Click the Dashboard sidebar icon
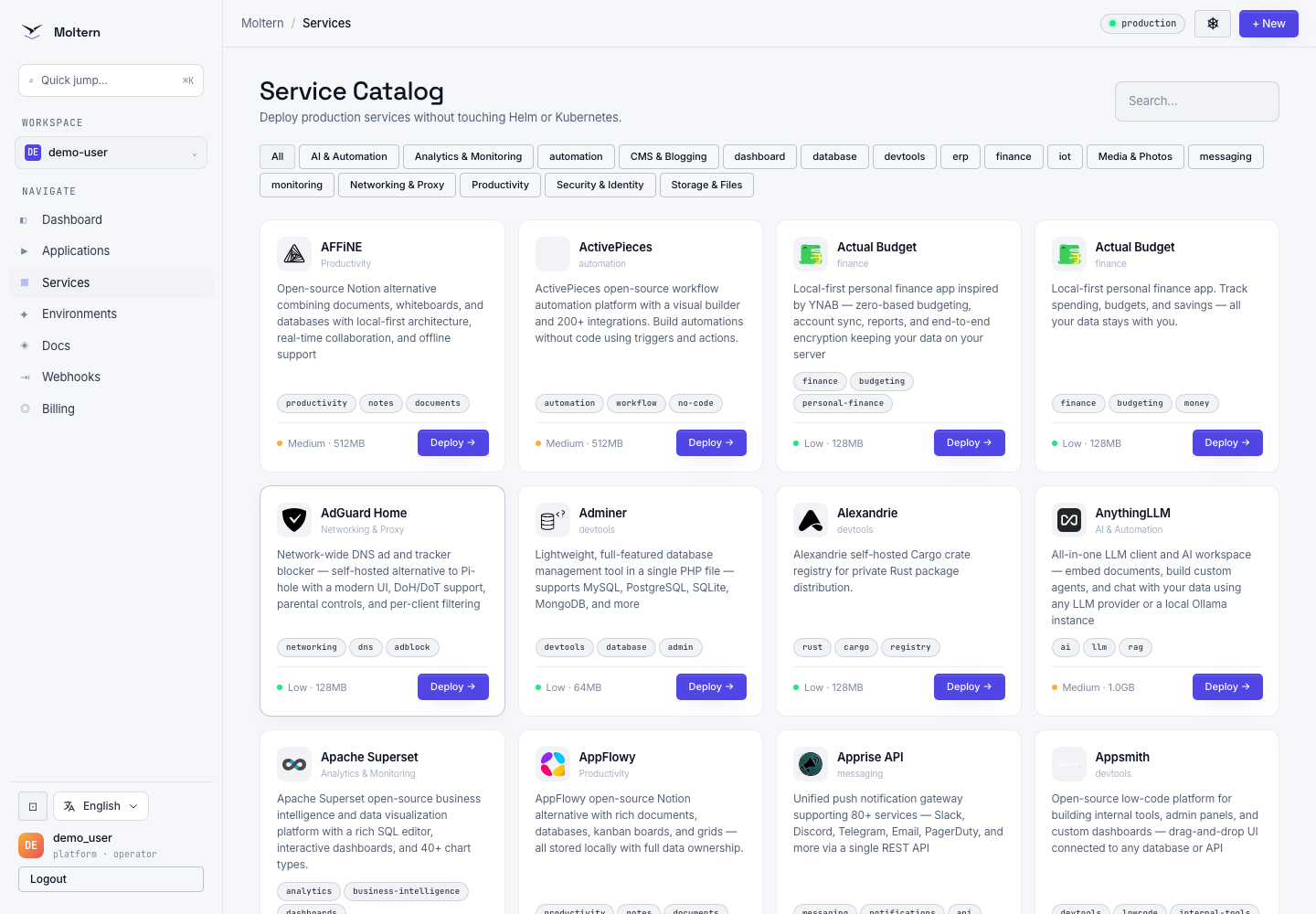This screenshot has width=1316, height=914. click(25, 220)
